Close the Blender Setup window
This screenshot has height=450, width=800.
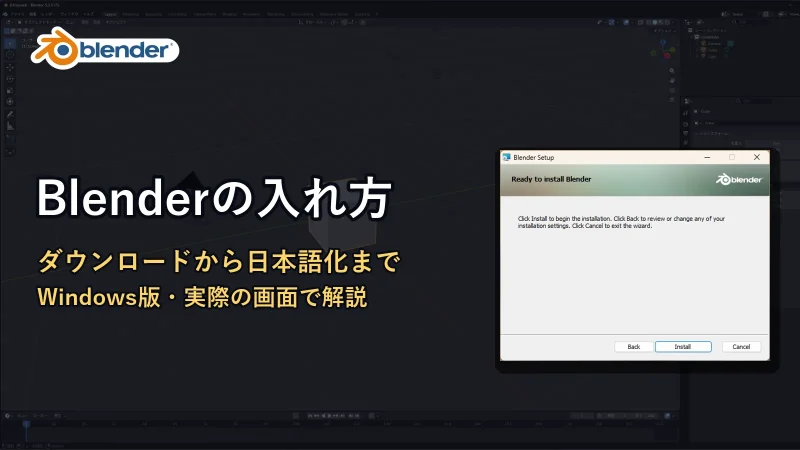click(757, 157)
